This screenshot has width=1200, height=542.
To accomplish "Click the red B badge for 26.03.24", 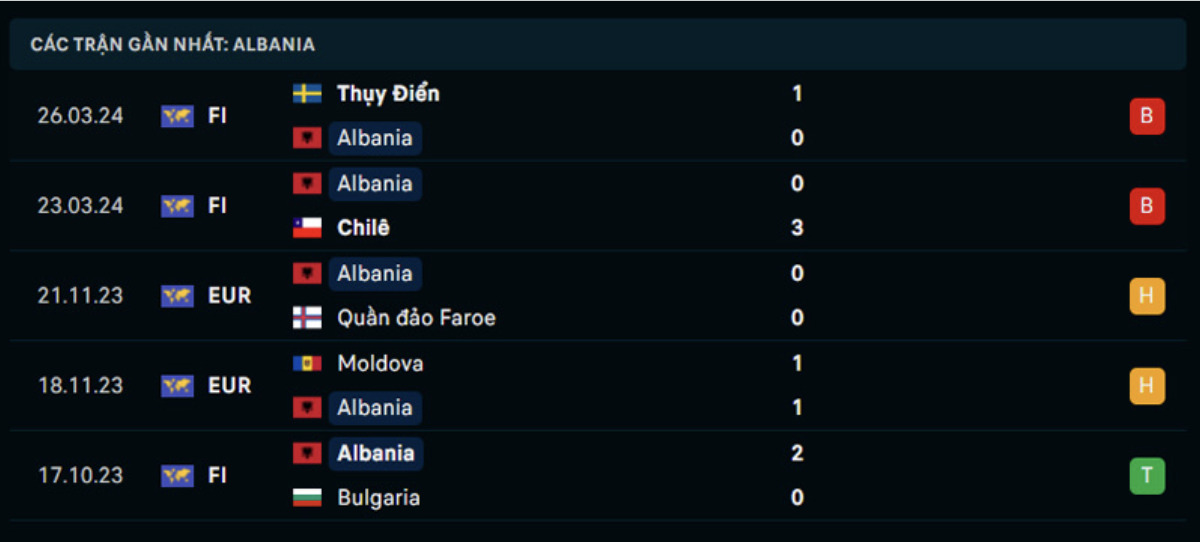I will point(1147,116).
